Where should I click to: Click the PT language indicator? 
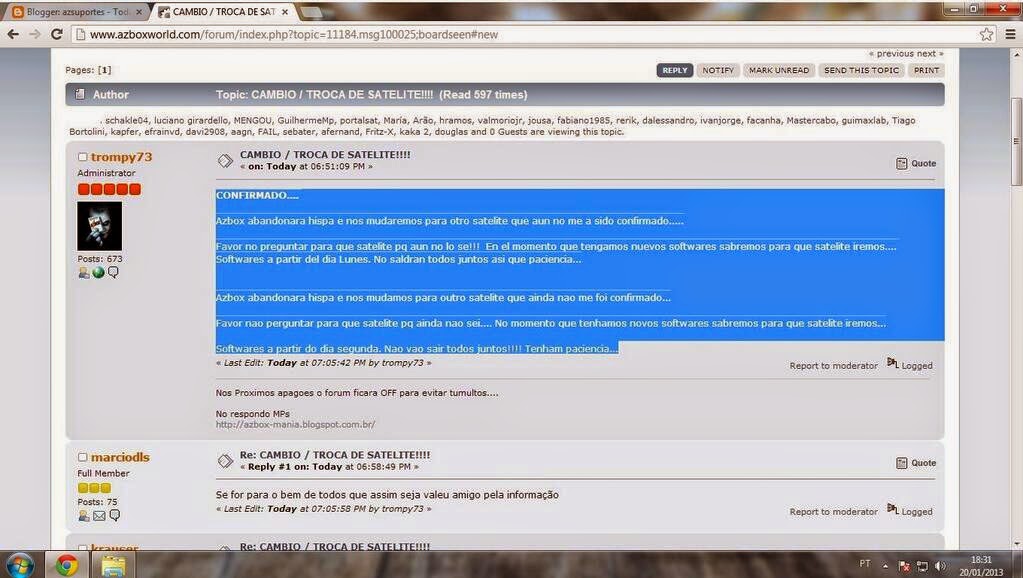[x=864, y=564]
